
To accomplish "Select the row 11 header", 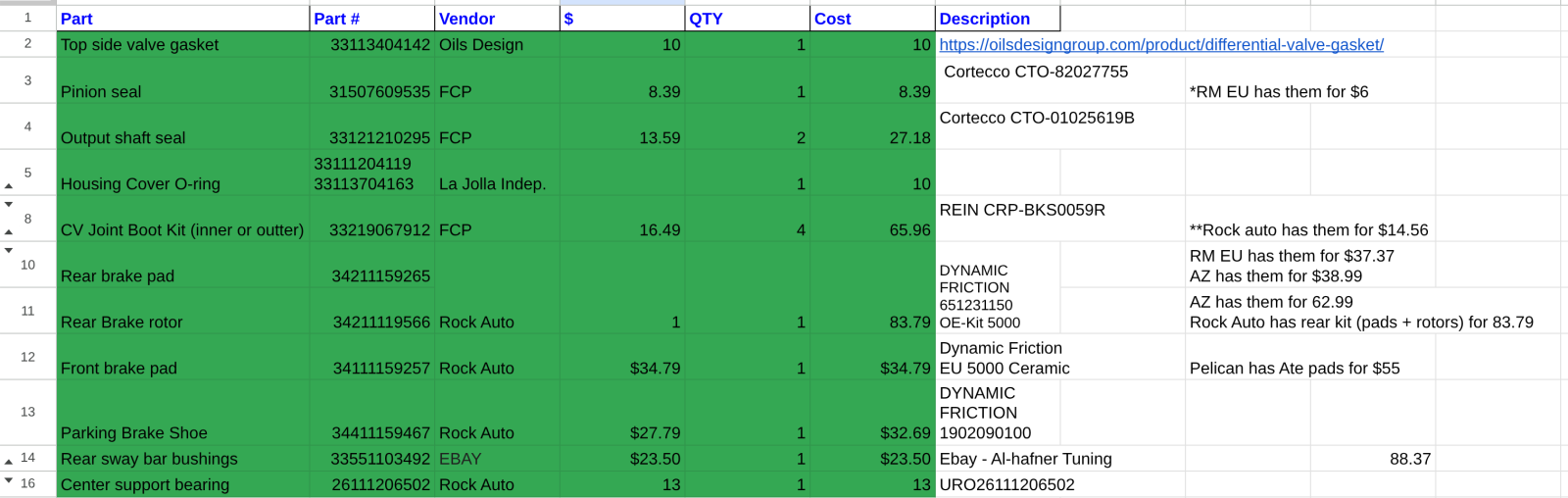I will click(27, 311).
